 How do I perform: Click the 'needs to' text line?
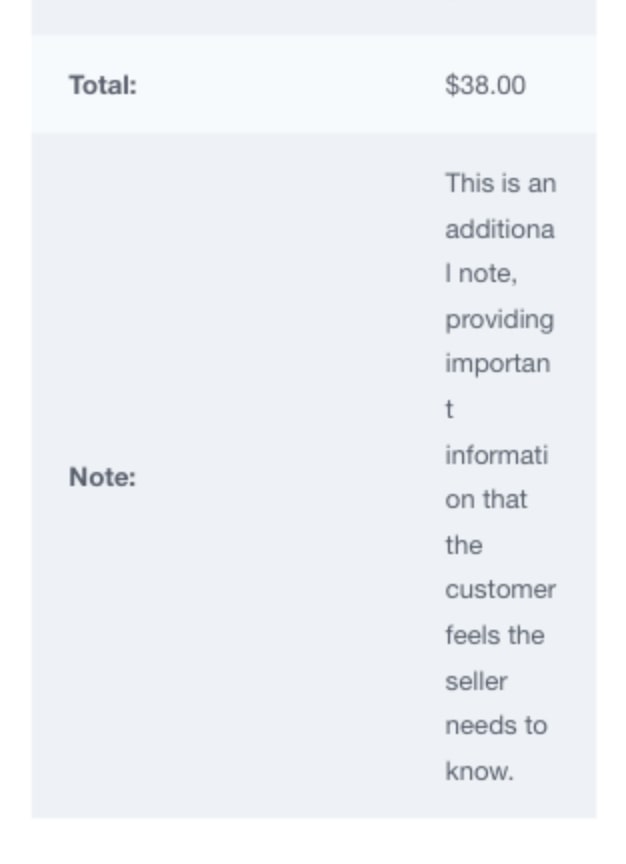[496, 726]
